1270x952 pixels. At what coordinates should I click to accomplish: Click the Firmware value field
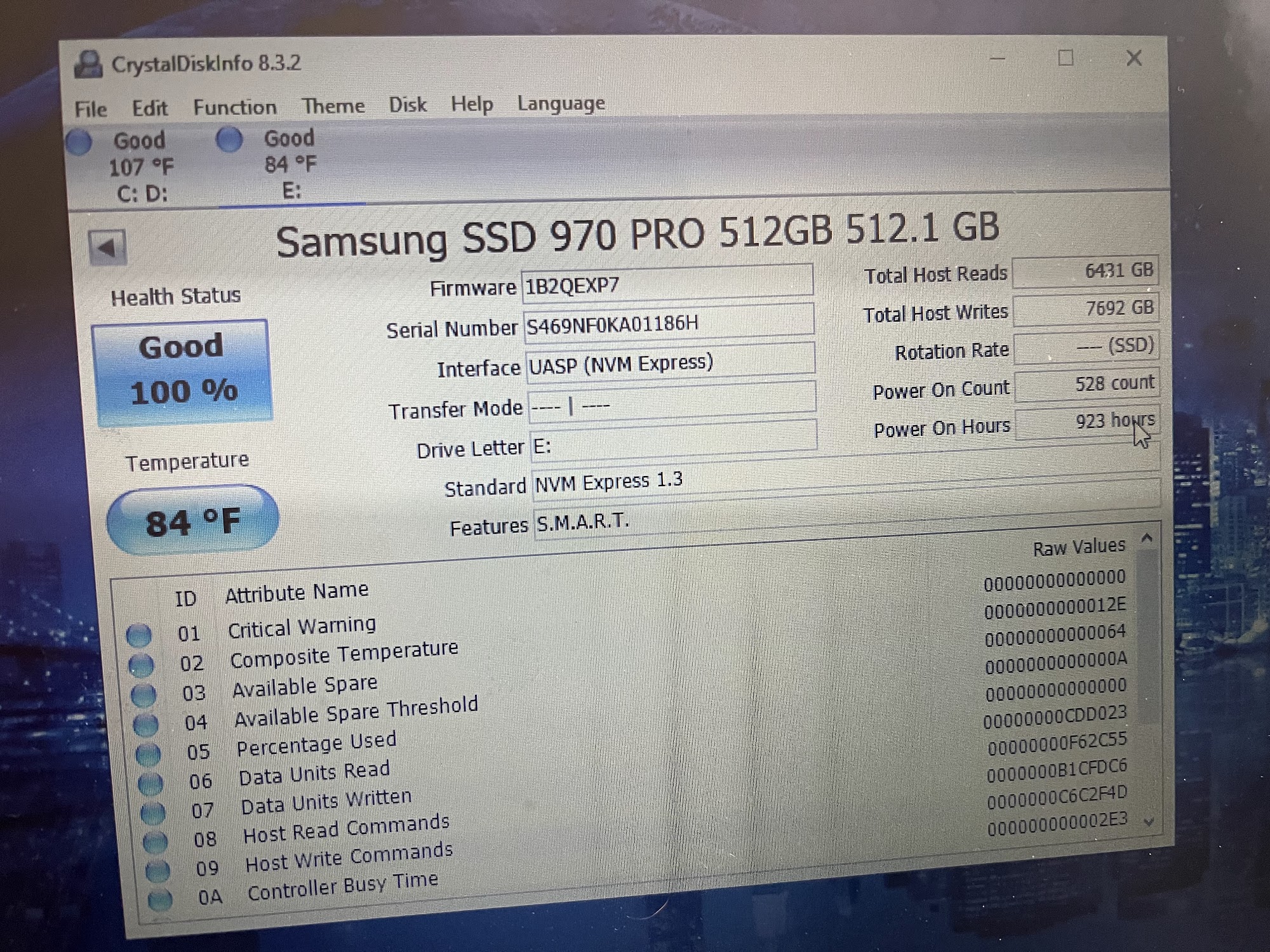tap(667, 284)
